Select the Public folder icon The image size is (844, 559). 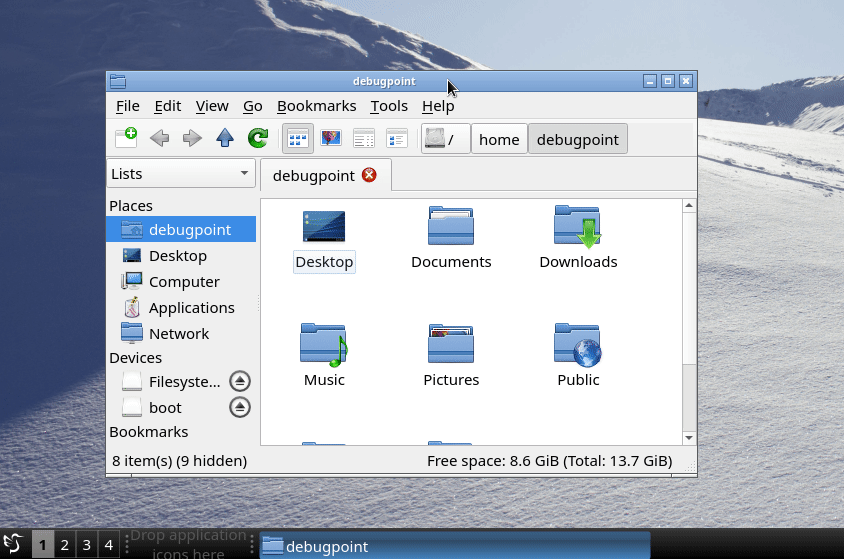click(x=577, y=345)
